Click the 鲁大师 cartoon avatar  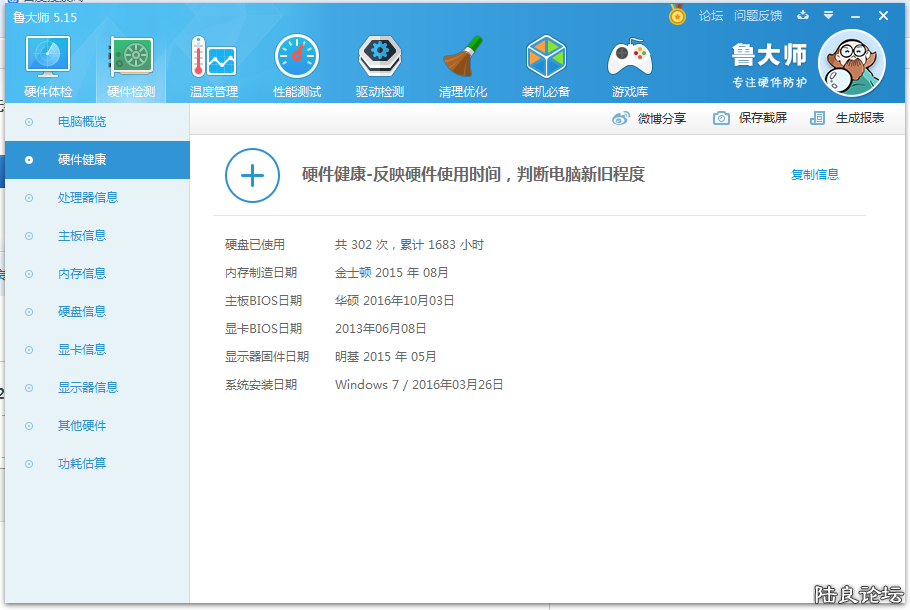(851, 64)
